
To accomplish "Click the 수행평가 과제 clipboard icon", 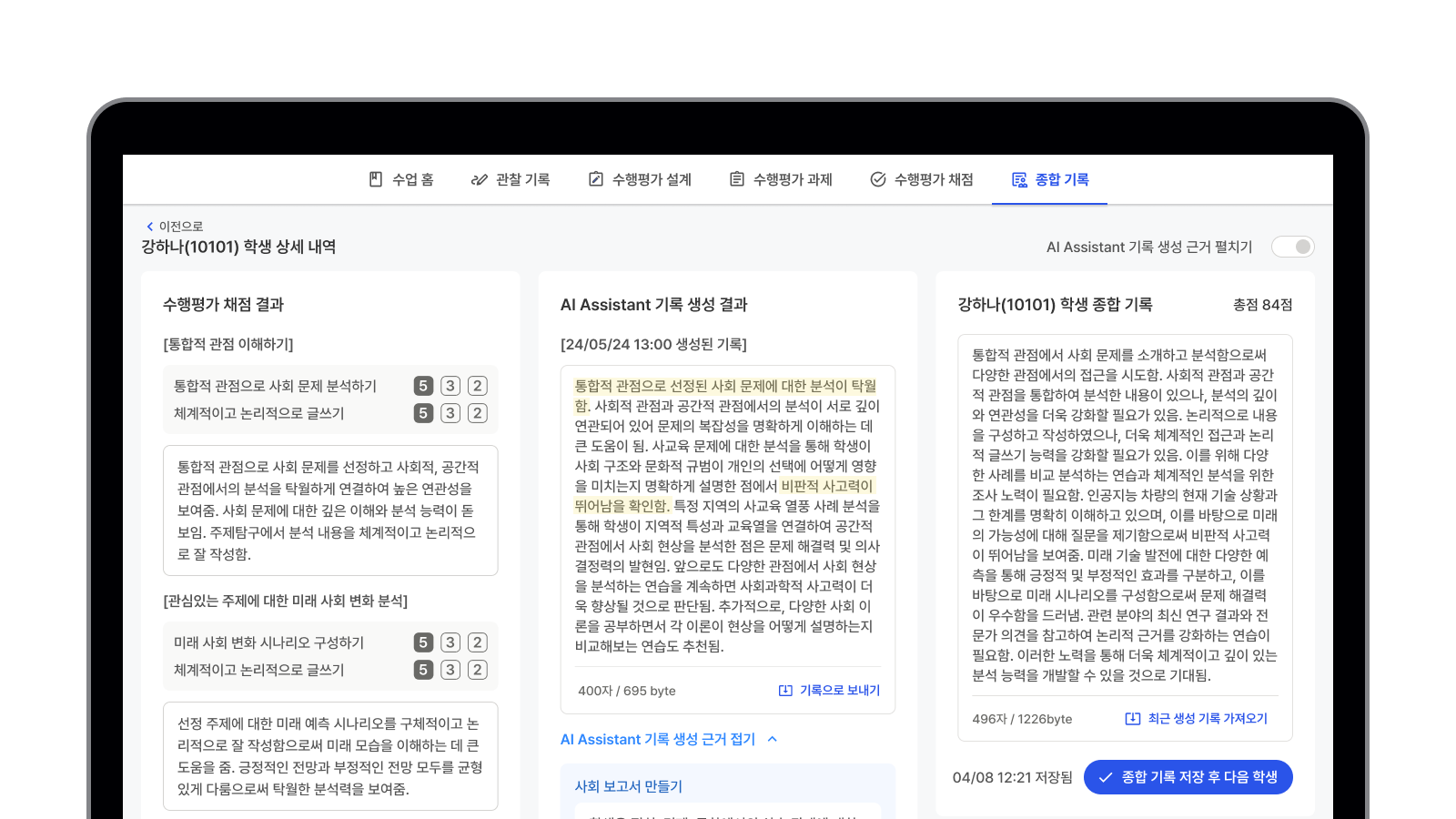I will pyautogui.click(x=737, y=179).
